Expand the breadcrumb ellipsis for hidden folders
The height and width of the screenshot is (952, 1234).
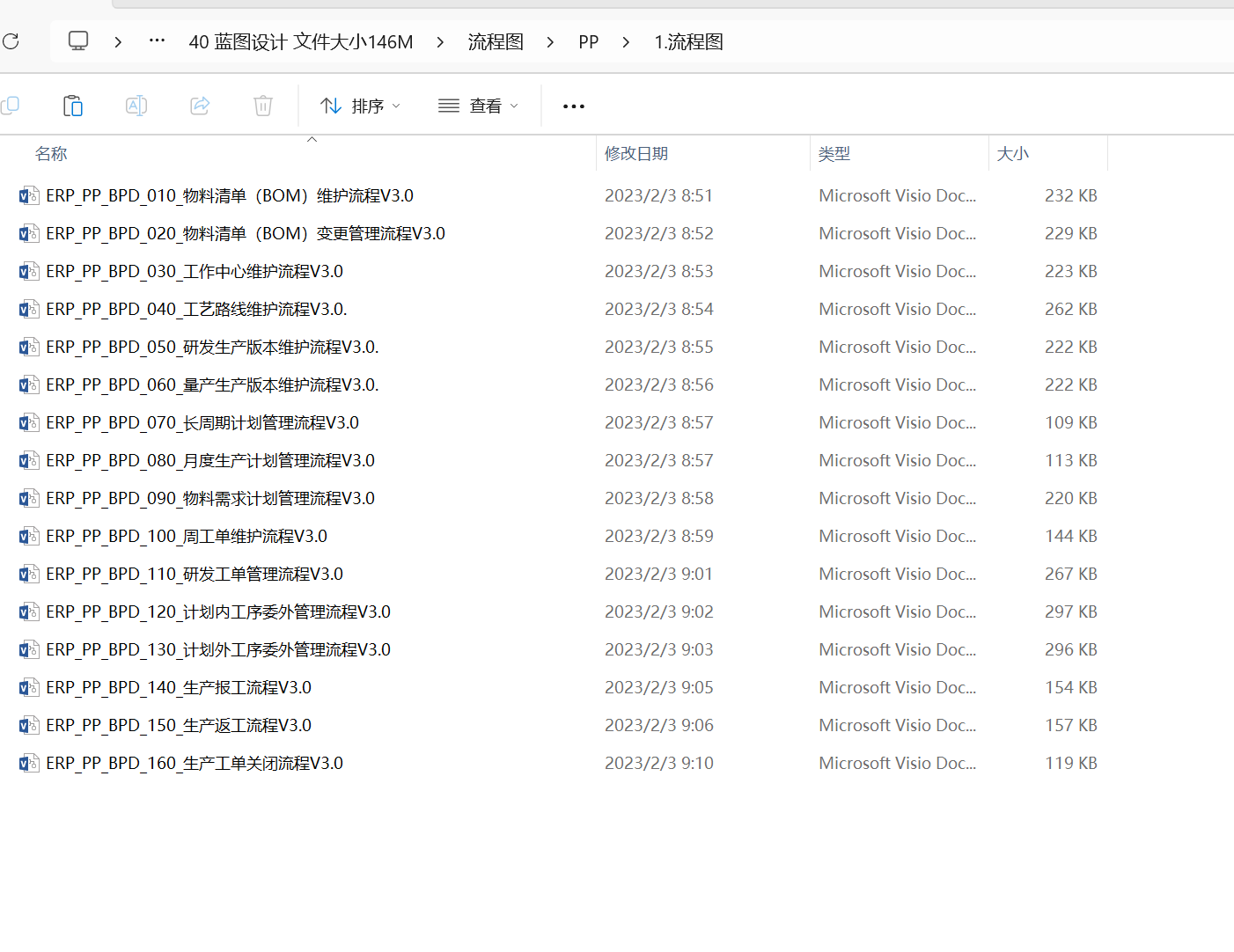157,41
